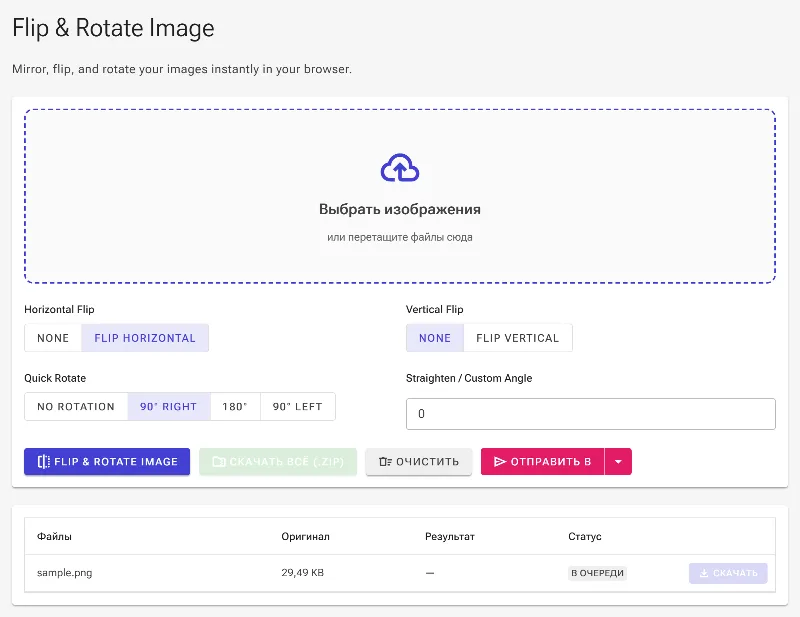Click the 'Vertical Flip' label
The height and width of the screenshot is (617, 800).
(435, 309)
